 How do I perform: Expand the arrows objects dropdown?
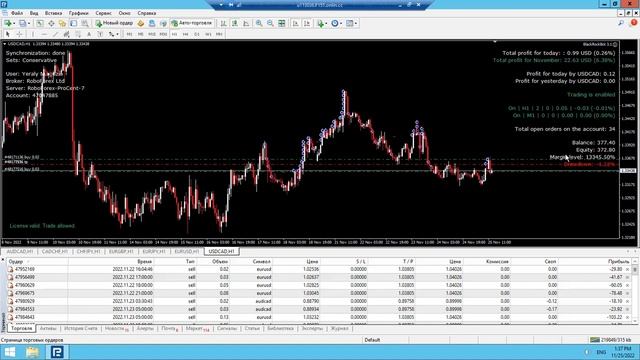point(118,34)
